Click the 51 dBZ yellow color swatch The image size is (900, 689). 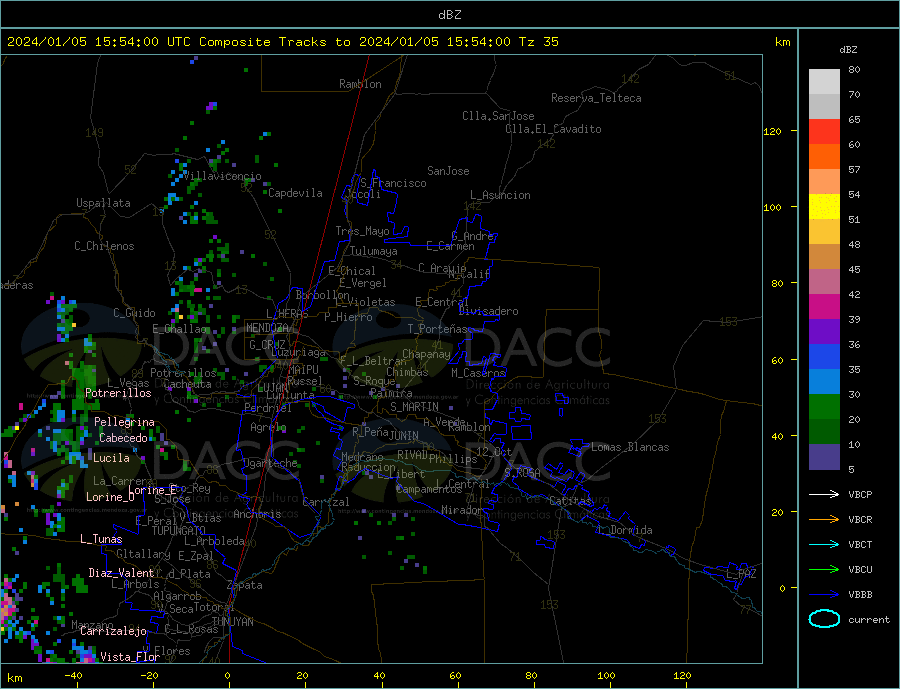(x=824, y=207)
